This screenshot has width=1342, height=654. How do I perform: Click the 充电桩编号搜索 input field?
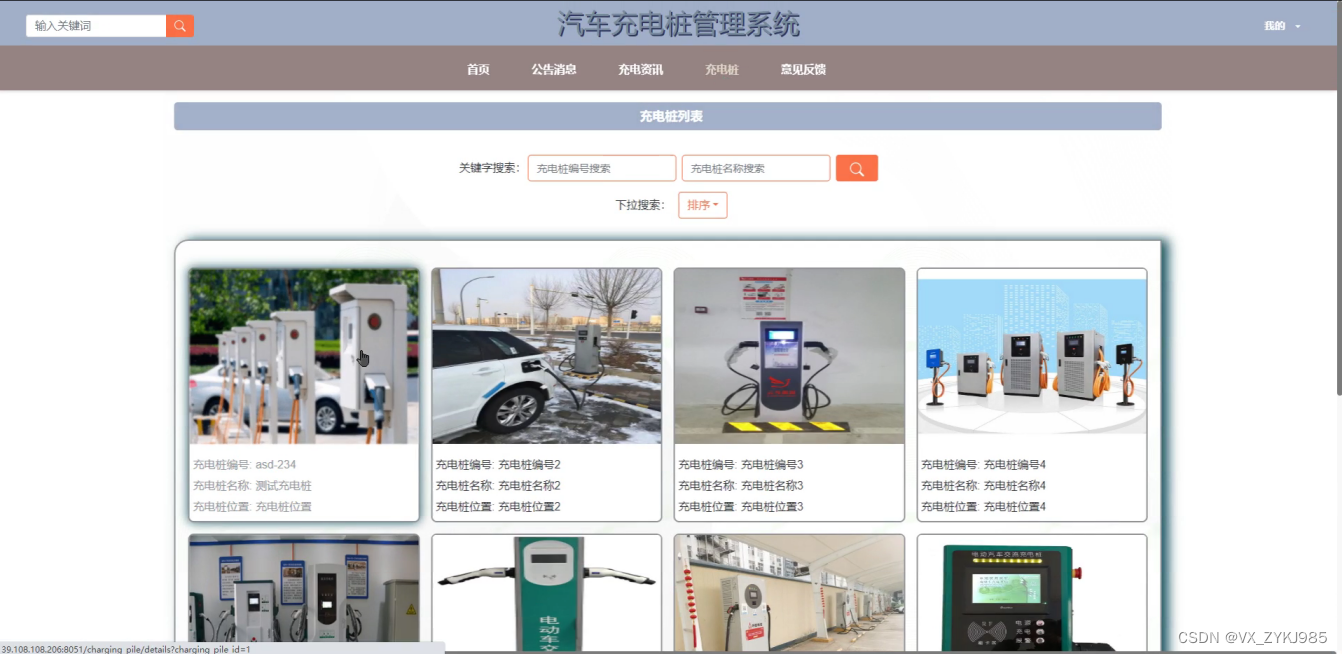(602, 169)
